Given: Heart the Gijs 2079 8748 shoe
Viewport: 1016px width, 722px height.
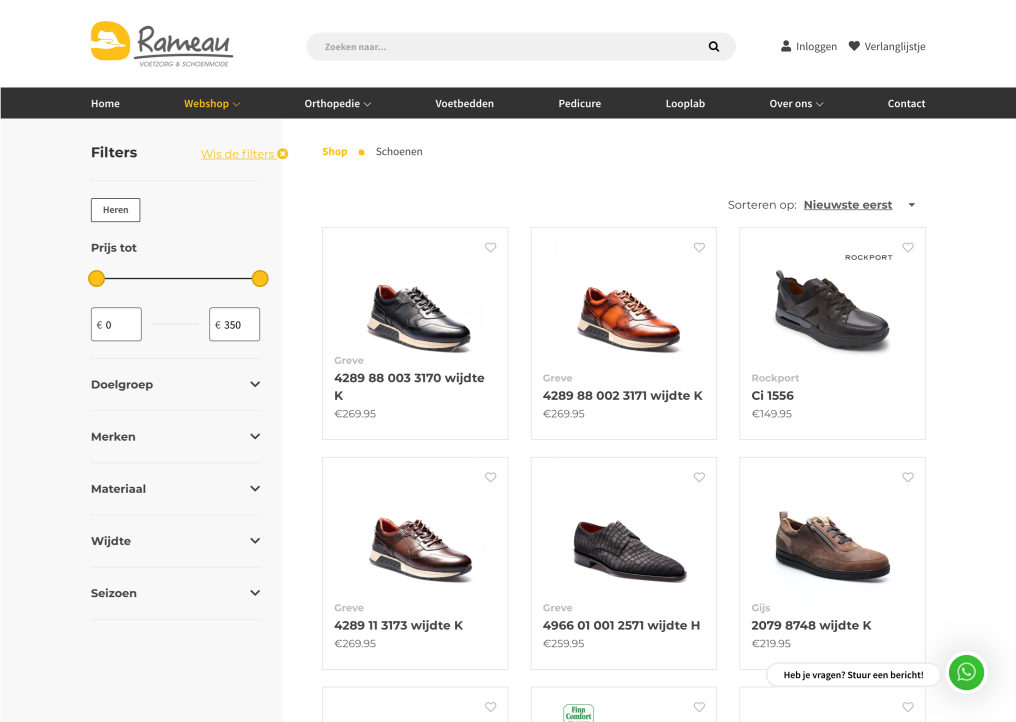Looking at the screenshot, I should (x=908, y=478).
